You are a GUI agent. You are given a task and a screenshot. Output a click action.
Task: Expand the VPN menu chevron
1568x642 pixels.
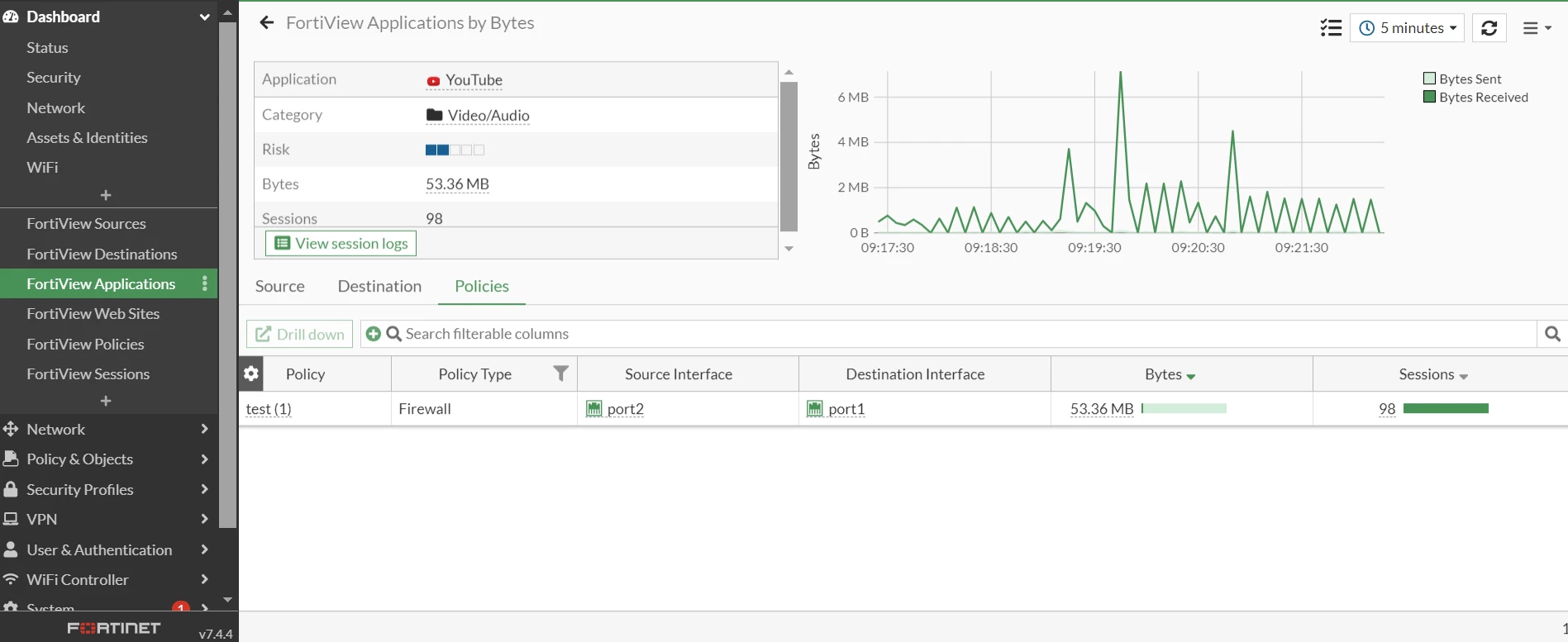(x=204, y=519)
